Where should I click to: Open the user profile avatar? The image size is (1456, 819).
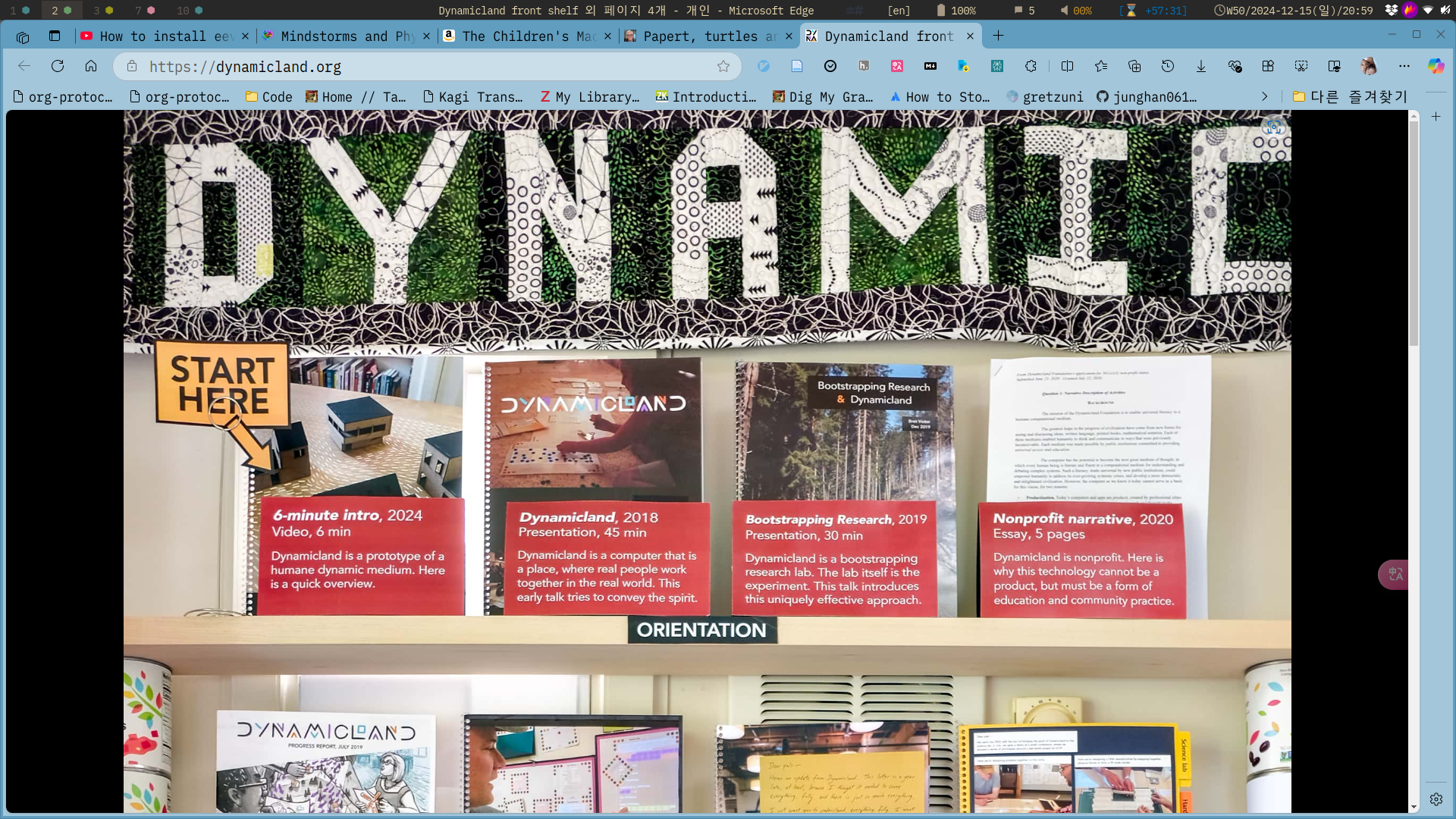[x=1369, y=66]
